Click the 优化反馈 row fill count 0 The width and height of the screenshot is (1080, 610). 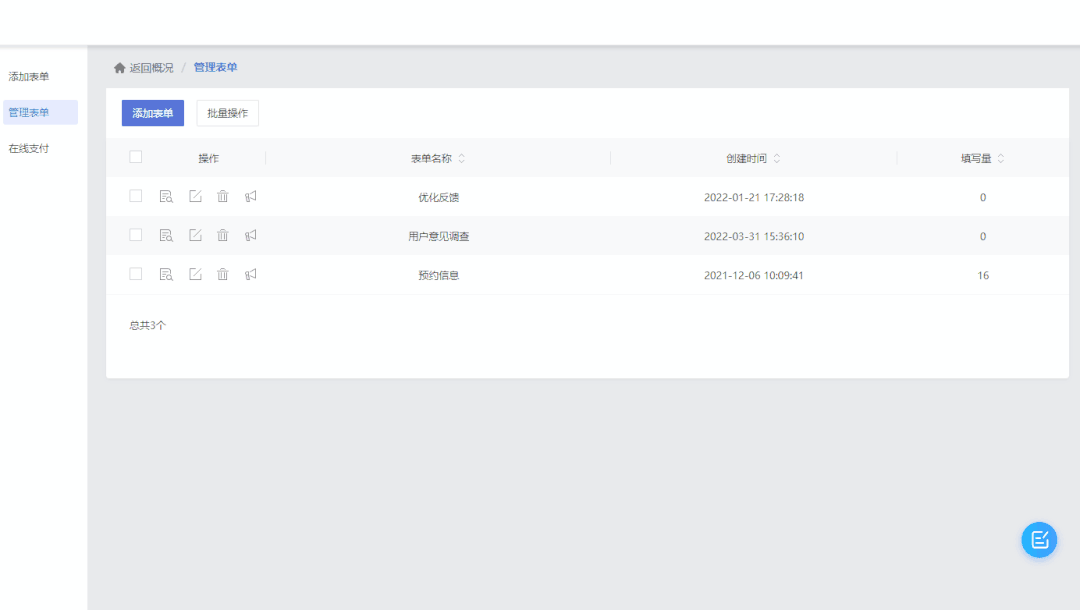click(x=983, y=197)
